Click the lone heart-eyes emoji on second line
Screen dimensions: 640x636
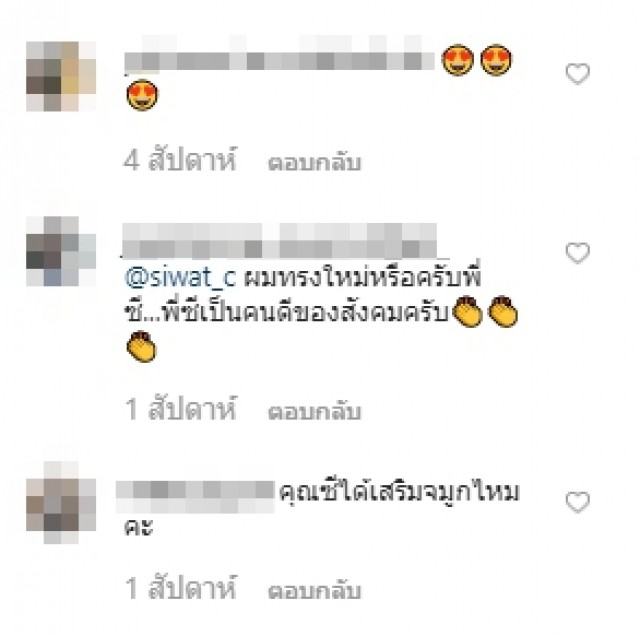coord(142,95)
